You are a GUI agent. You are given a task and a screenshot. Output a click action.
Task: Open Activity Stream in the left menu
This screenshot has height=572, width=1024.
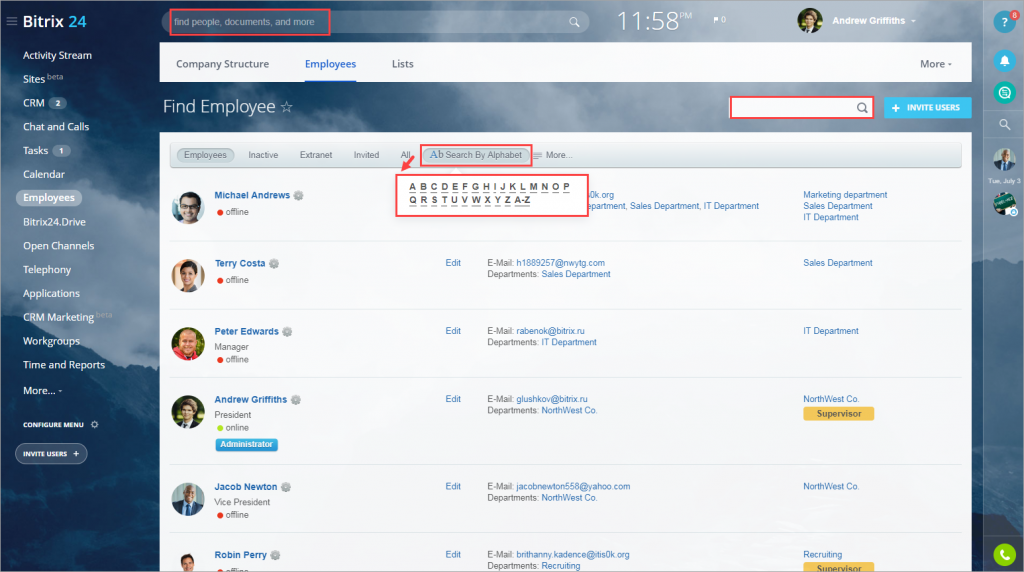(x=57, y=56)
